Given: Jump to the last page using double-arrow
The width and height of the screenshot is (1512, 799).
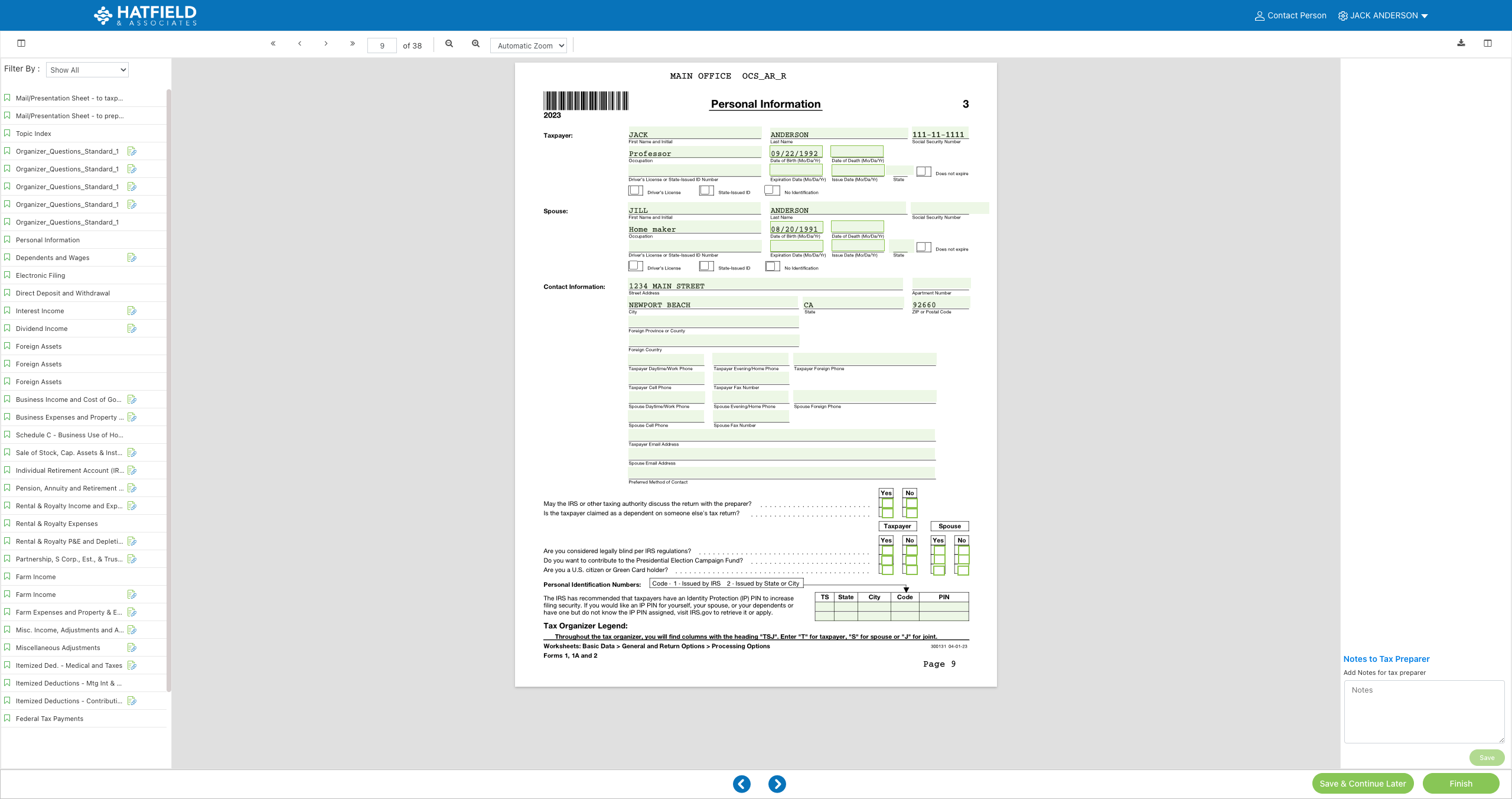Looking at the screenshot, I should coord(353,44).
